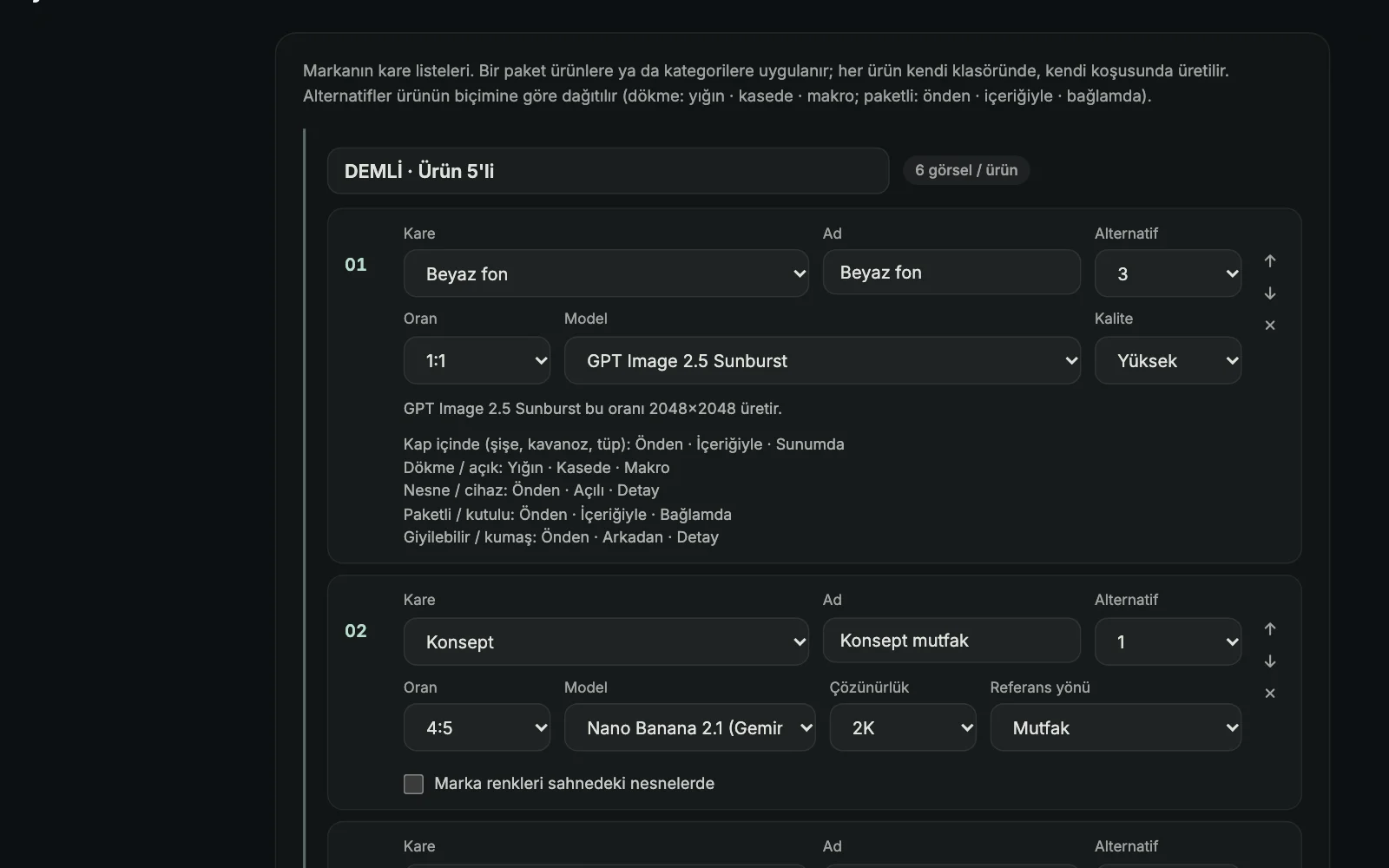Click the 'Paketli / kutulu' line
This screenshot has height=868, width=1389.
coord(568,515)
